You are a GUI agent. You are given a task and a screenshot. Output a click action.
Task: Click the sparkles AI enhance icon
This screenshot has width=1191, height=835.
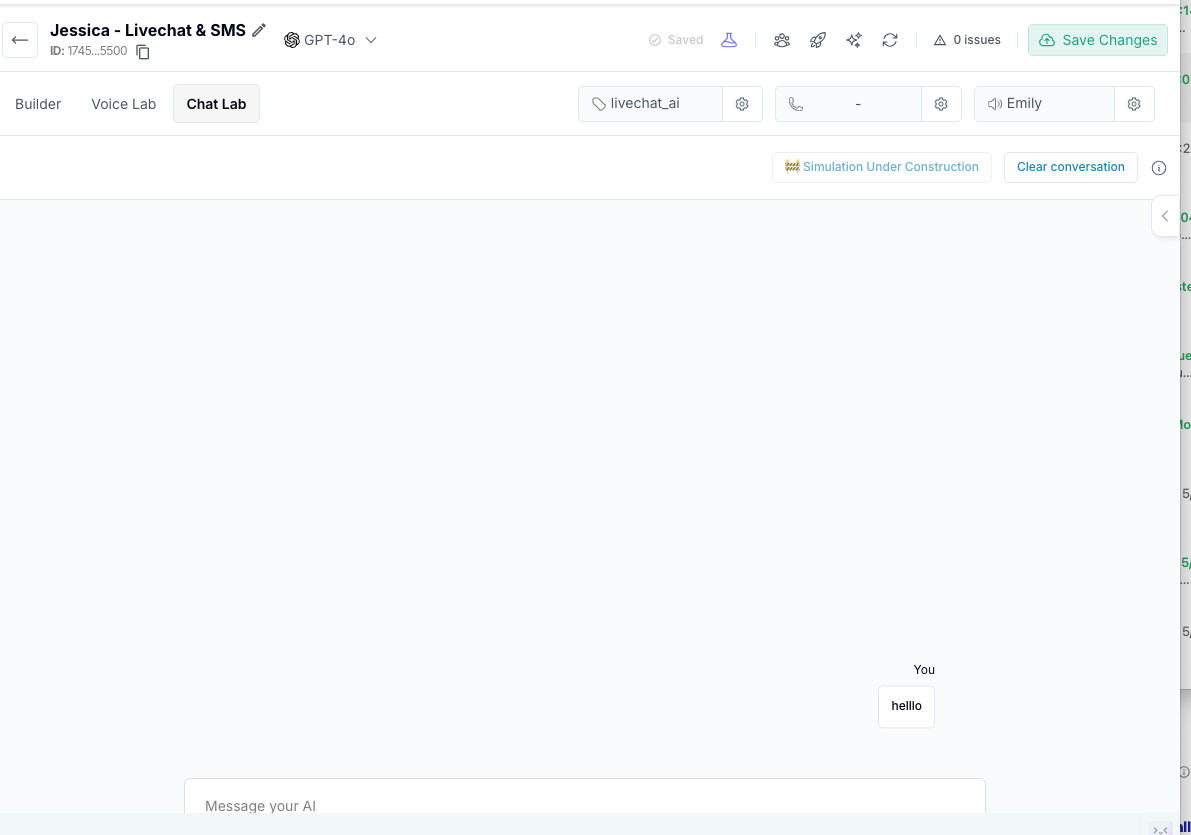(853, 39)
